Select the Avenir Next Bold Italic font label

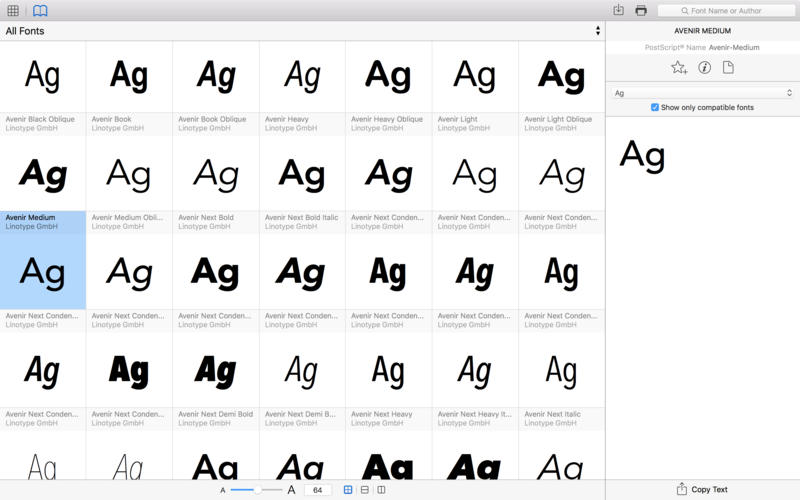coord(302,217)
